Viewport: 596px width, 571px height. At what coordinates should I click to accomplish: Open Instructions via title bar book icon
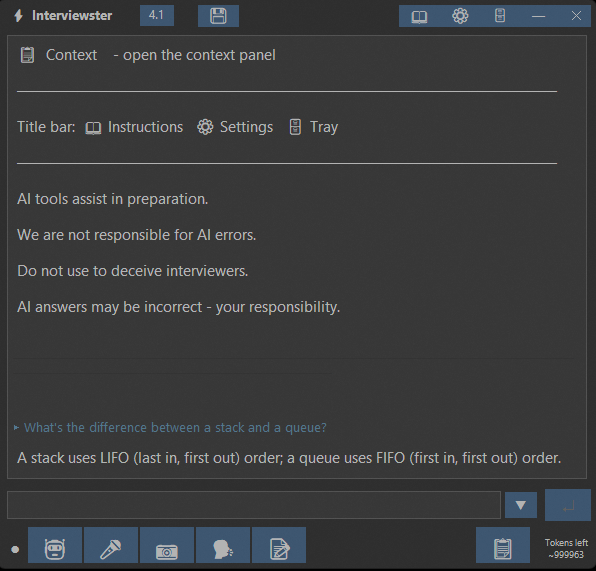(419, 16)
